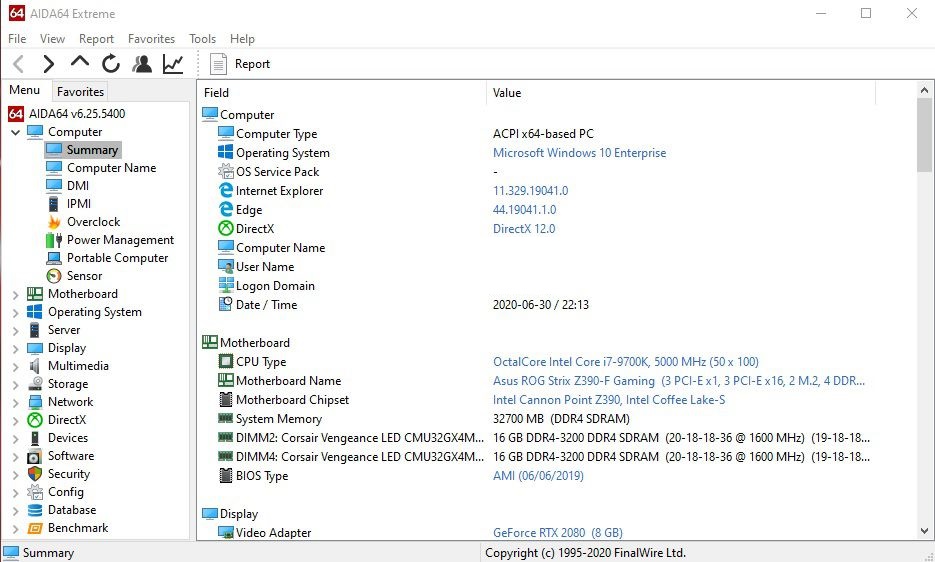Screen dimensions: 935x562
Task: Click the scrollbar up arrow
Action: point(924,91)
